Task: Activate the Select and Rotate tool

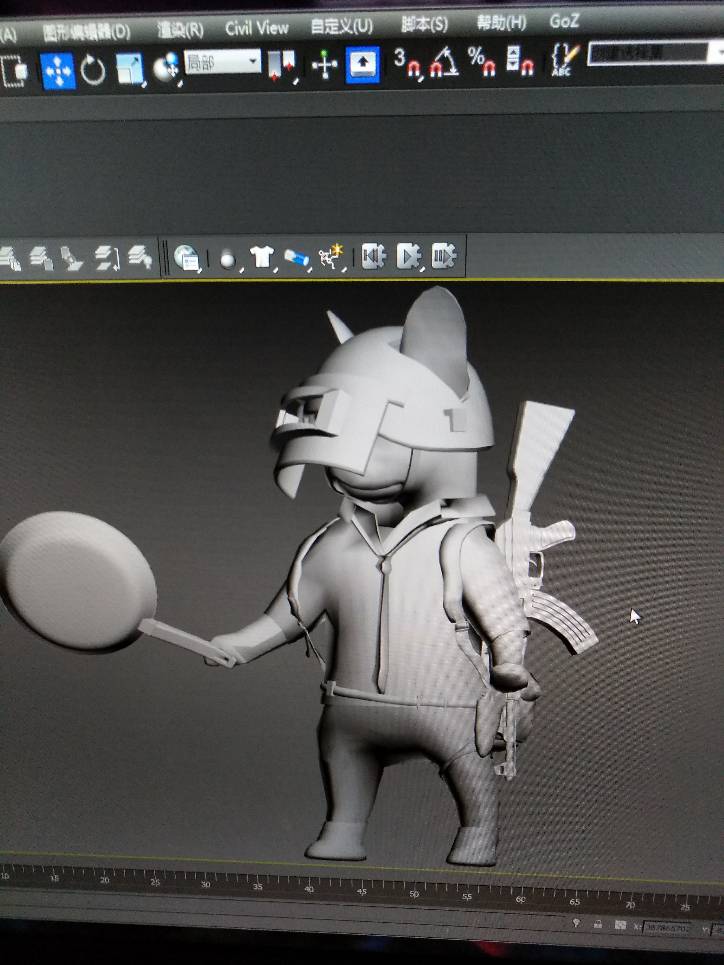Action: (x=93, y=70)
